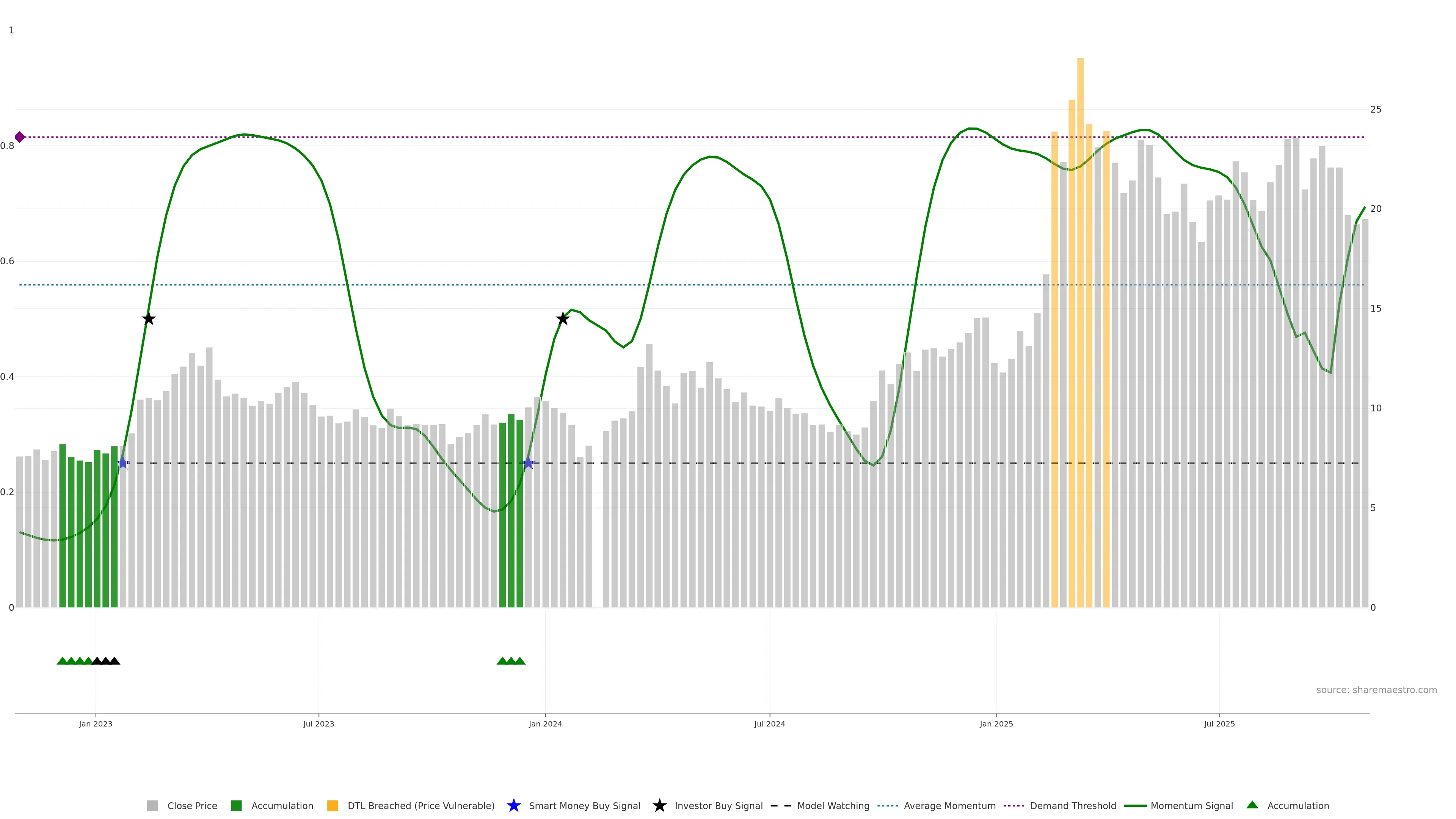The height and width of the screenshot is (819, 1456).
Task: Click purple dotted Demand Threshold legend swatch
Action: coord(1014,805)
